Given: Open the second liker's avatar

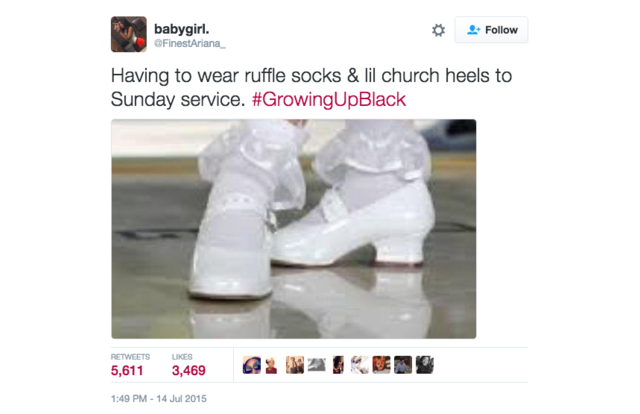Looking at the screenshot, I should click(x=271, y=365).
